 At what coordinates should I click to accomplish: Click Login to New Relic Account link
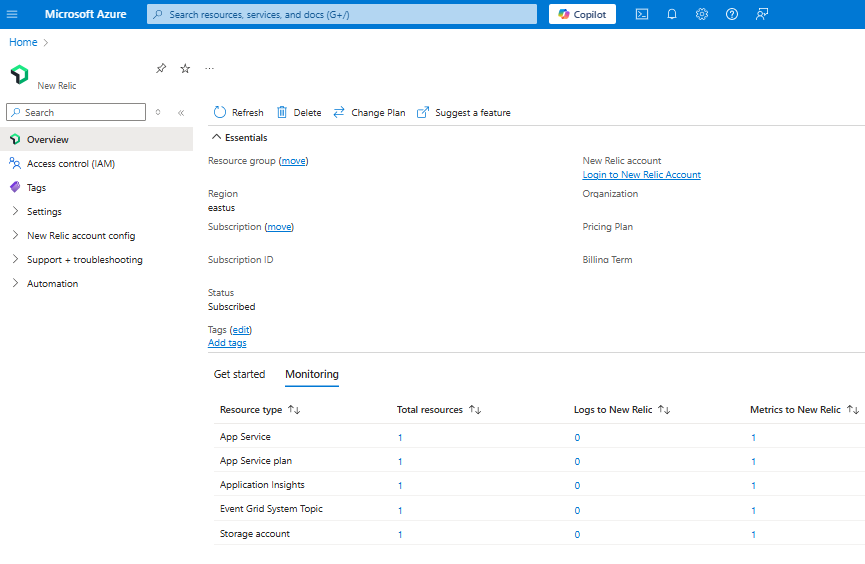[641, 175]
